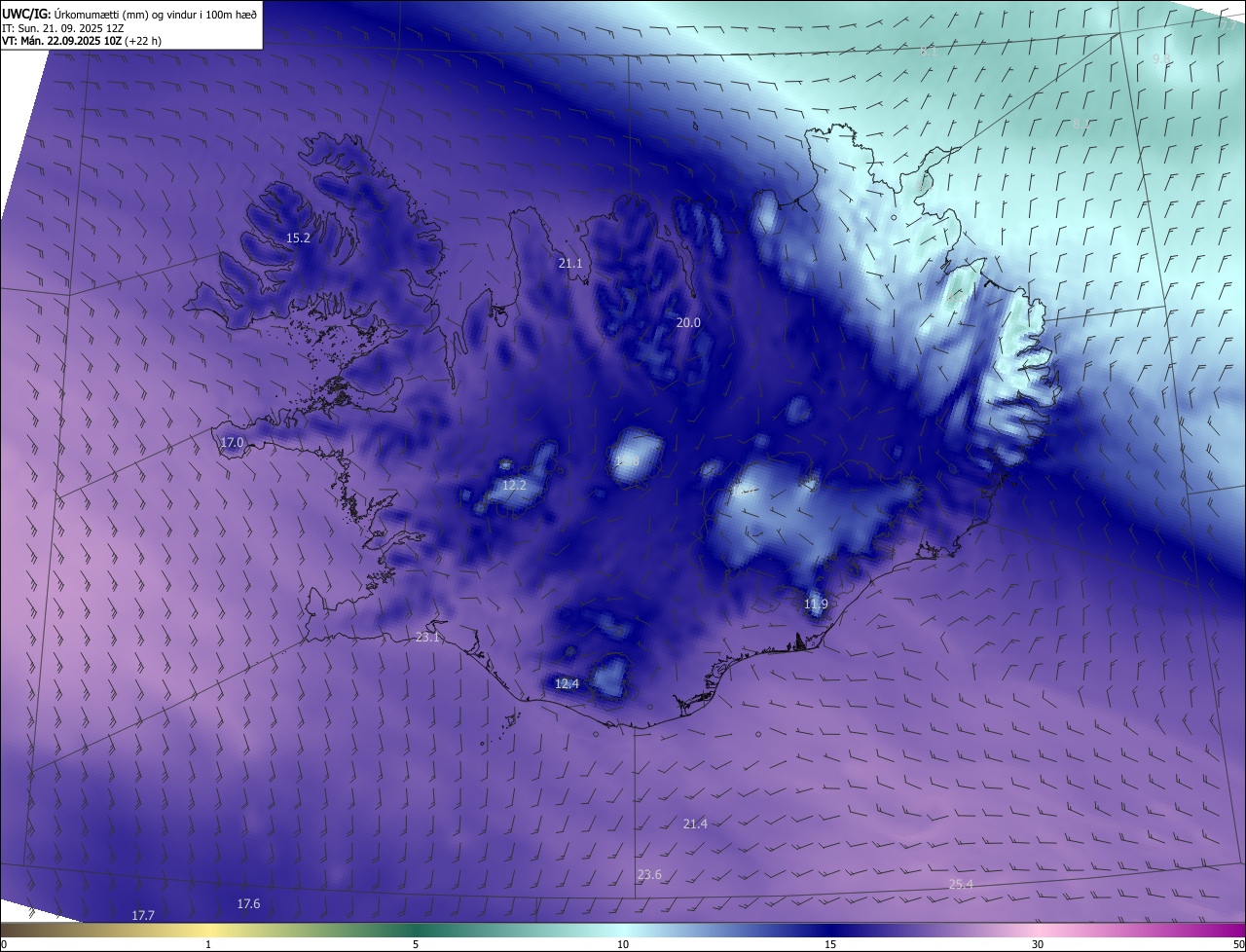The image size is (1246, 952).
Task: Click the UWC/IG map title text
Action: tap(130, 13)
